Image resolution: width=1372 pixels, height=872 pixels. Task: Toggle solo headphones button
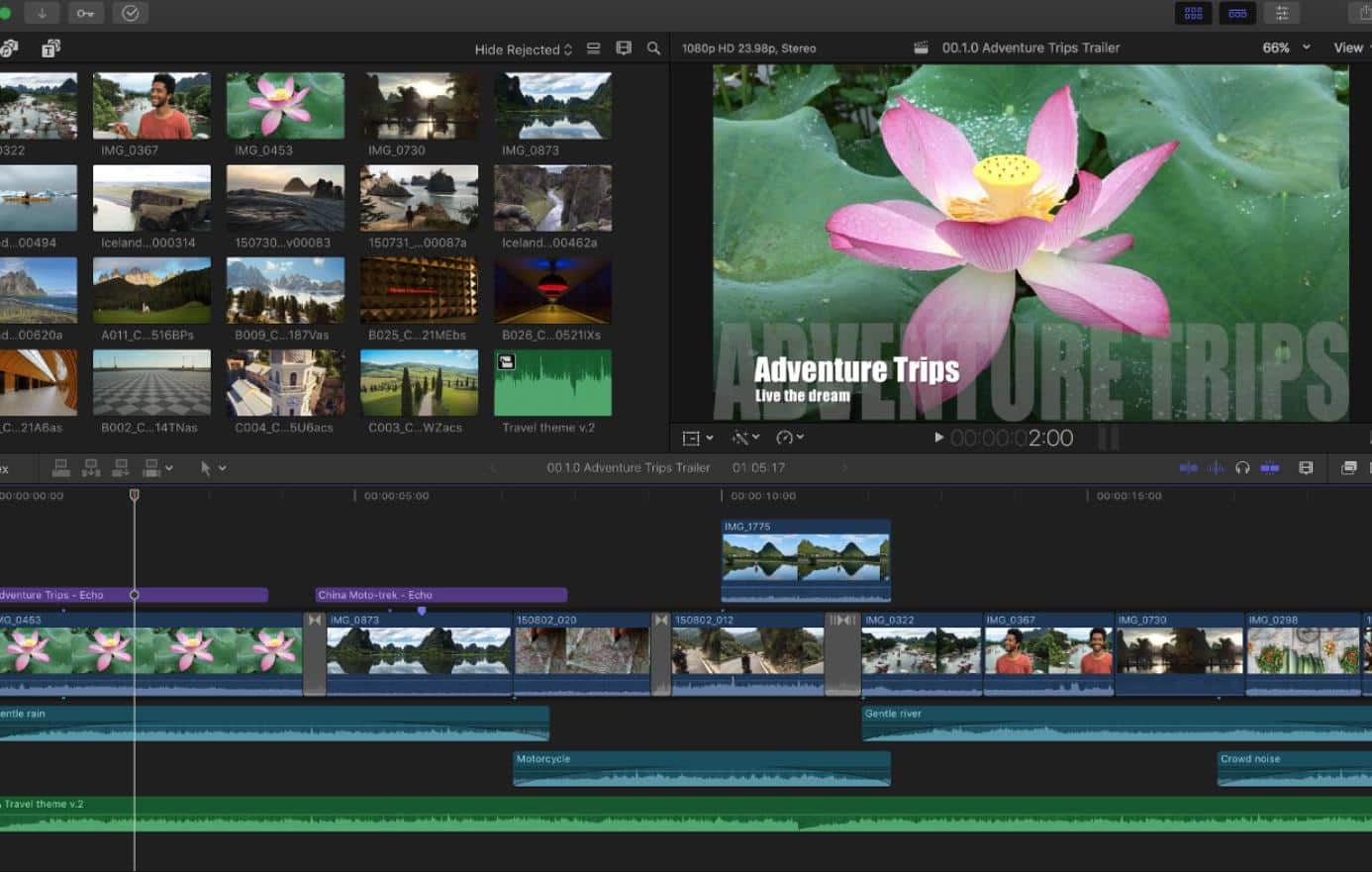point(1242,468)
